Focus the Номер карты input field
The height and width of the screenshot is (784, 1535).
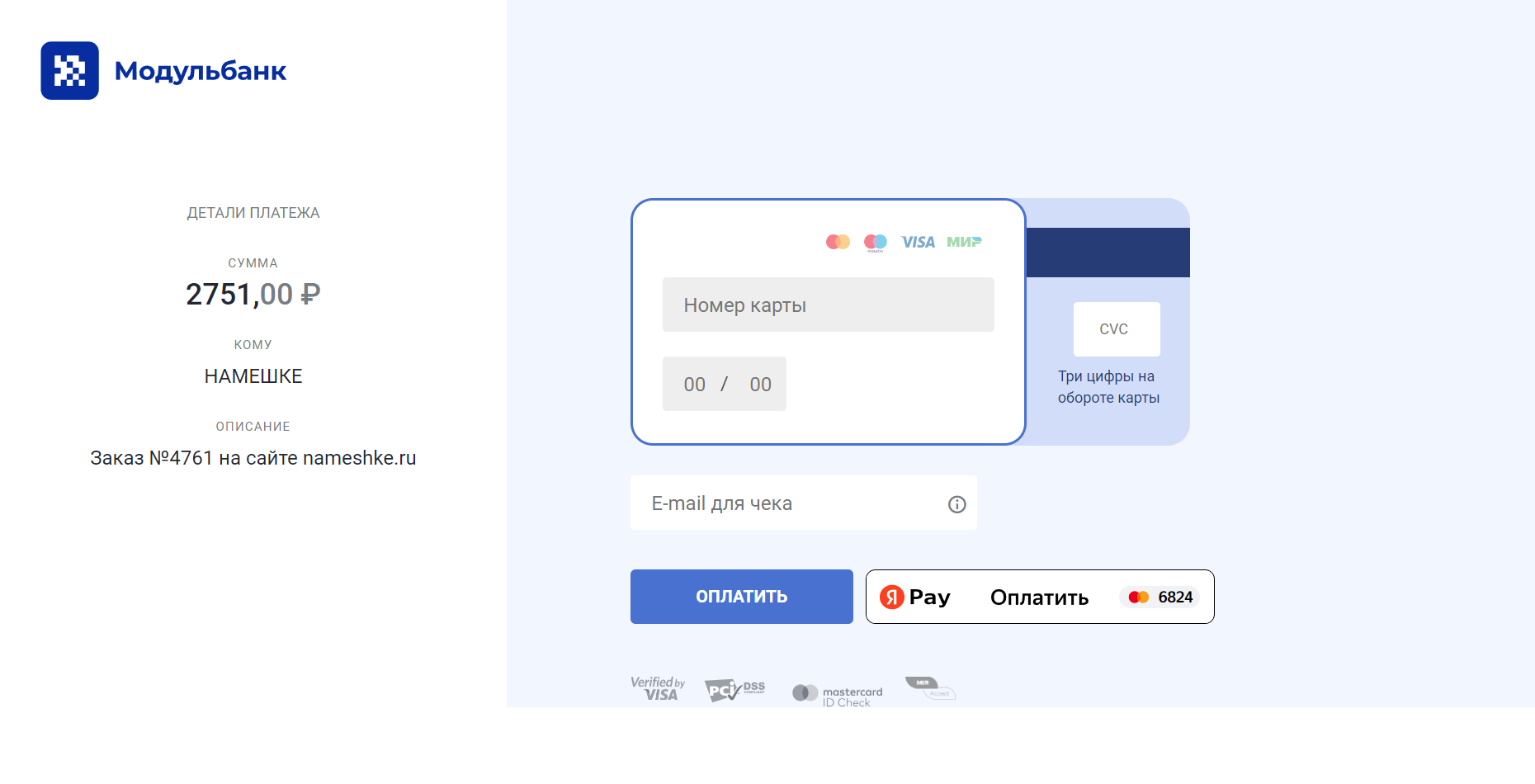tap(829, 305)
